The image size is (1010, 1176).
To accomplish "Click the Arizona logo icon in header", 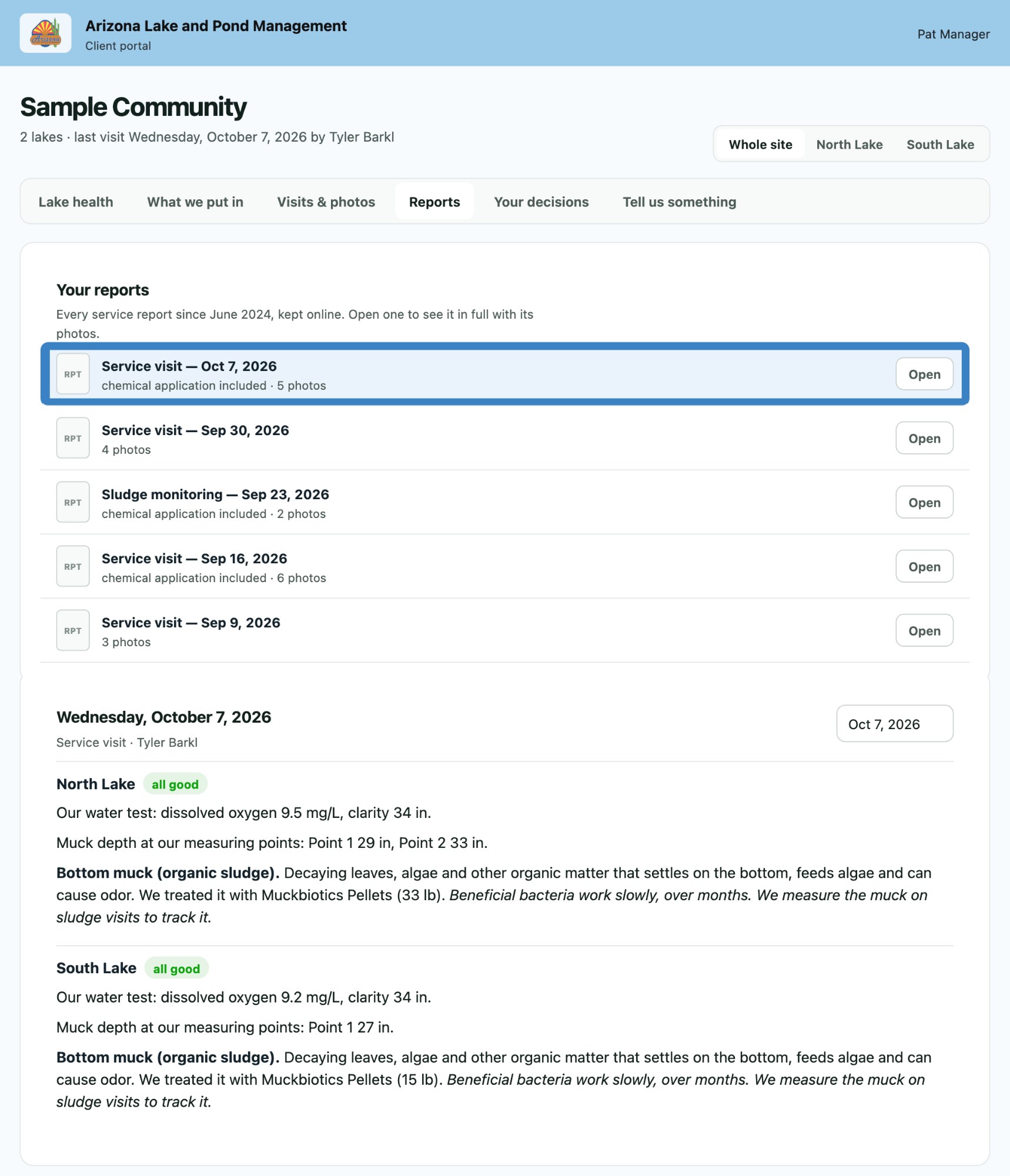I will [x=46, y=33].
